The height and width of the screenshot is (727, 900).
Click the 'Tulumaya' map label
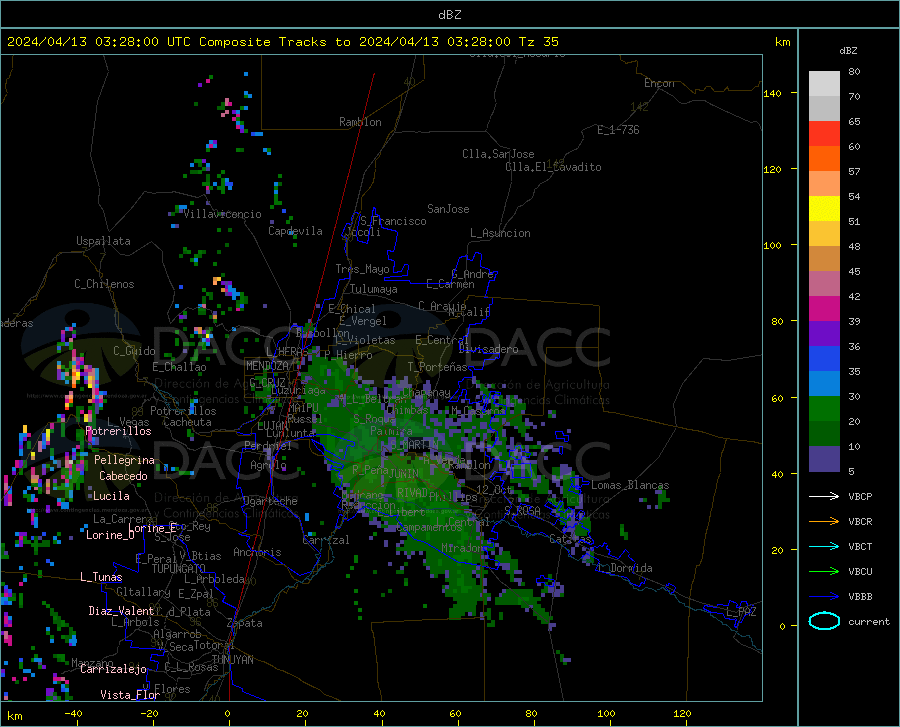click(x=374, y=289)
